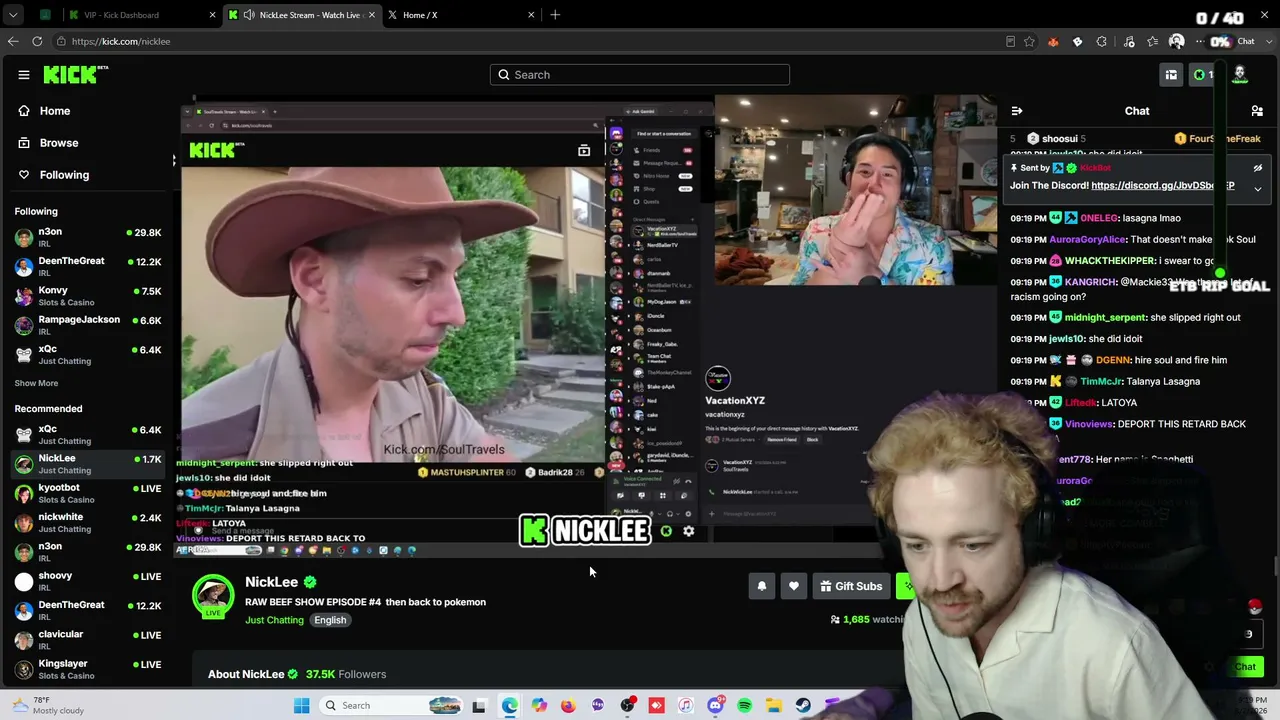Open Windows Start menu
Image resolution: width=1280 pixels, height=720 pixels.
pos(302,706)
